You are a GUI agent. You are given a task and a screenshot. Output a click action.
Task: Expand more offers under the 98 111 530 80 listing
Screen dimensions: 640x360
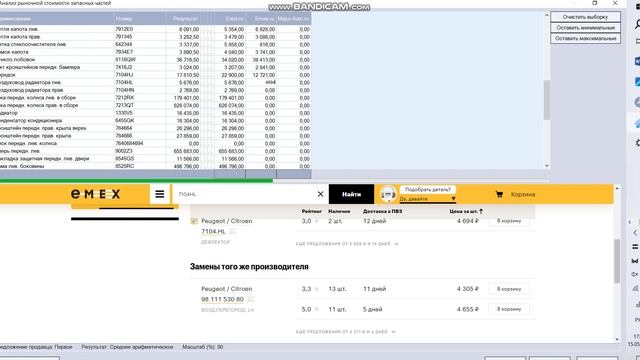click(x=346, y=332)
